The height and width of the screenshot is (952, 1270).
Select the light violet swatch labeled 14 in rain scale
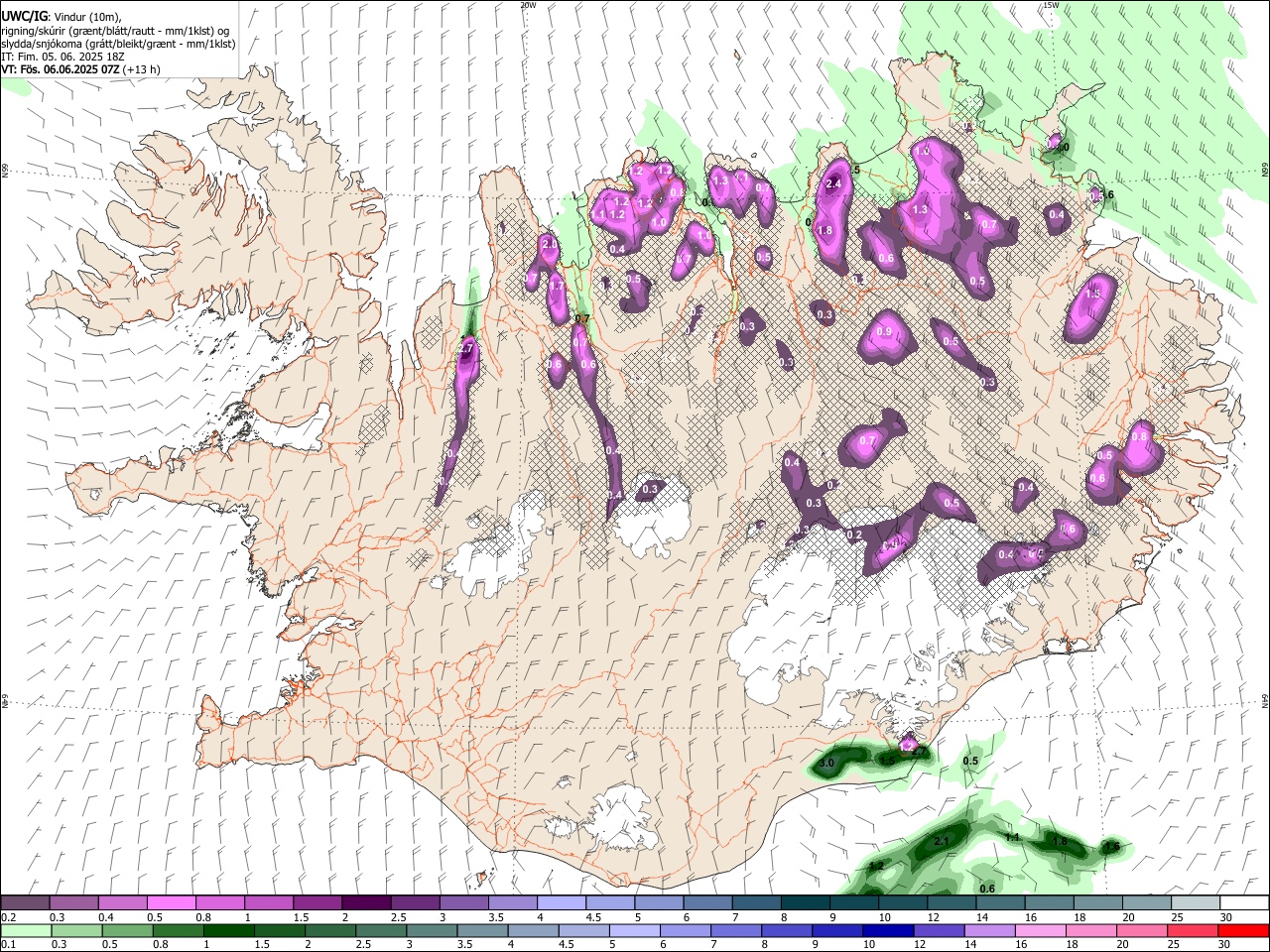click(989, 931)
